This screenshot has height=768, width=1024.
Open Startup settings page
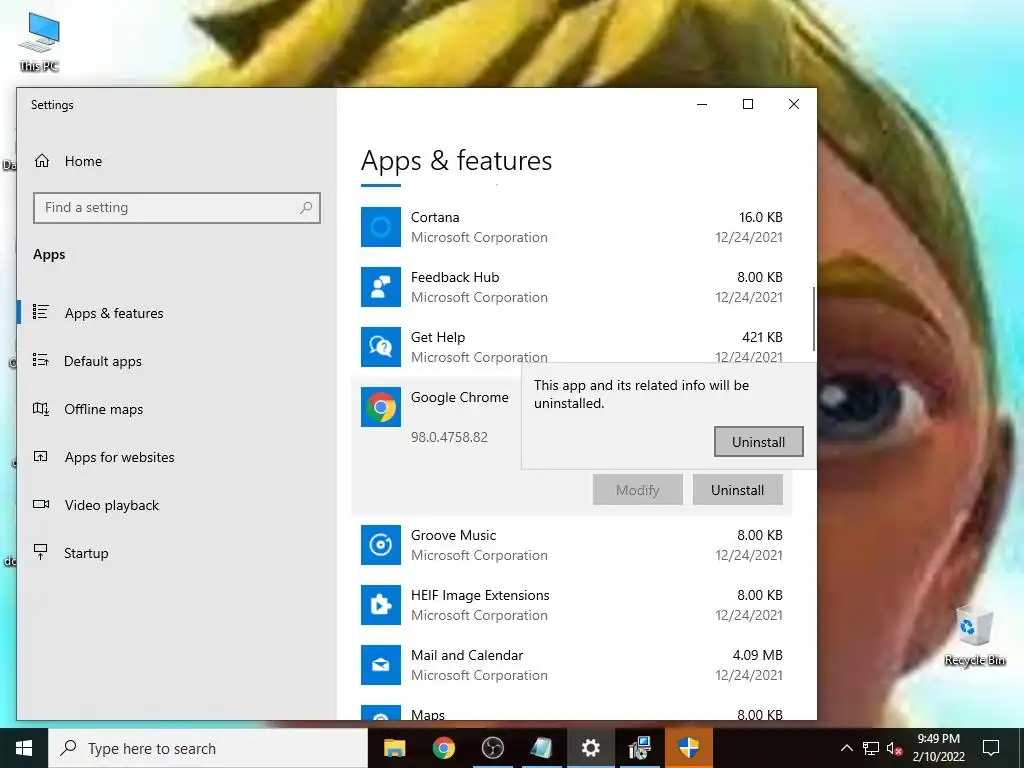86,553
